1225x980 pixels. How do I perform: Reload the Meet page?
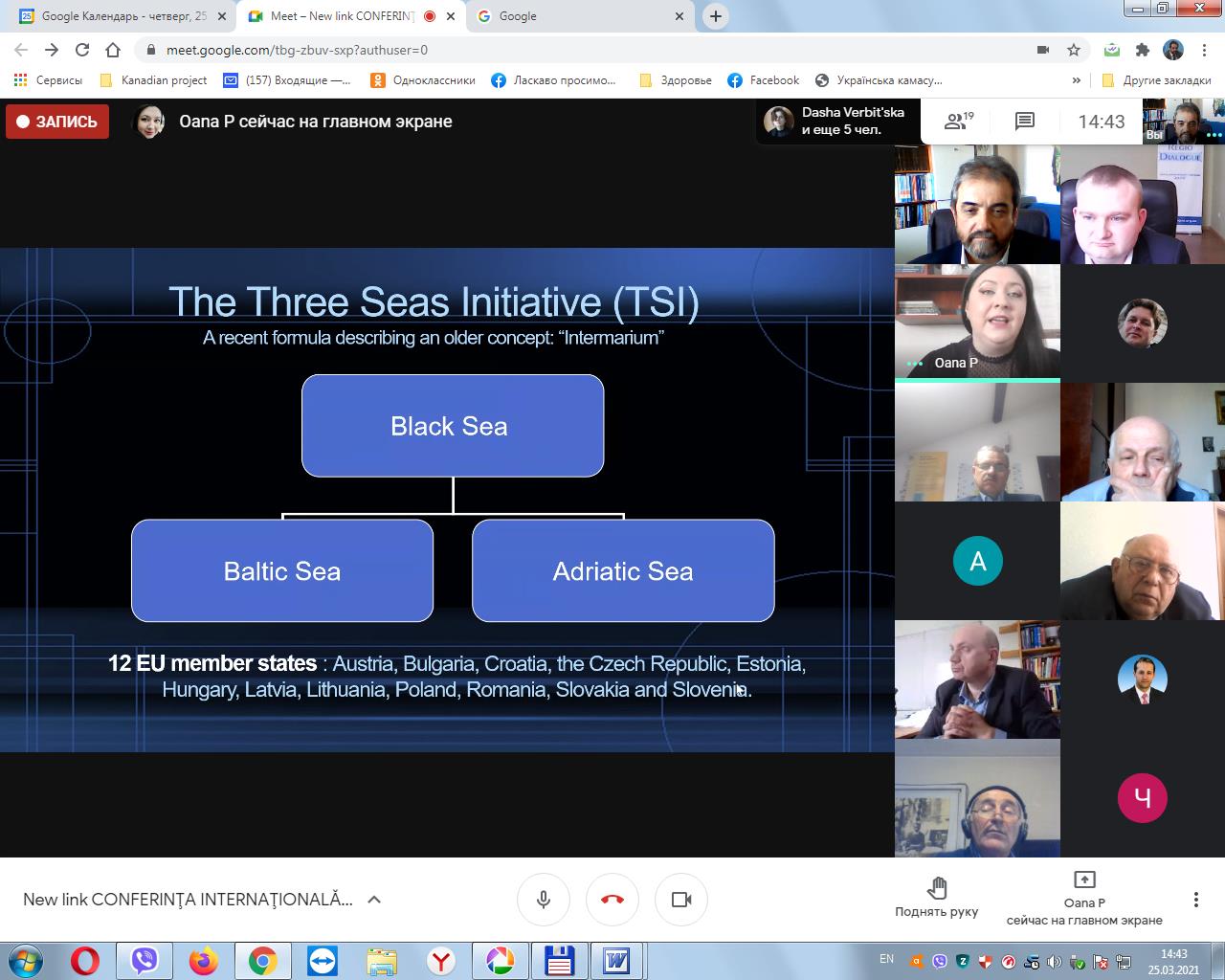[82, 50]
